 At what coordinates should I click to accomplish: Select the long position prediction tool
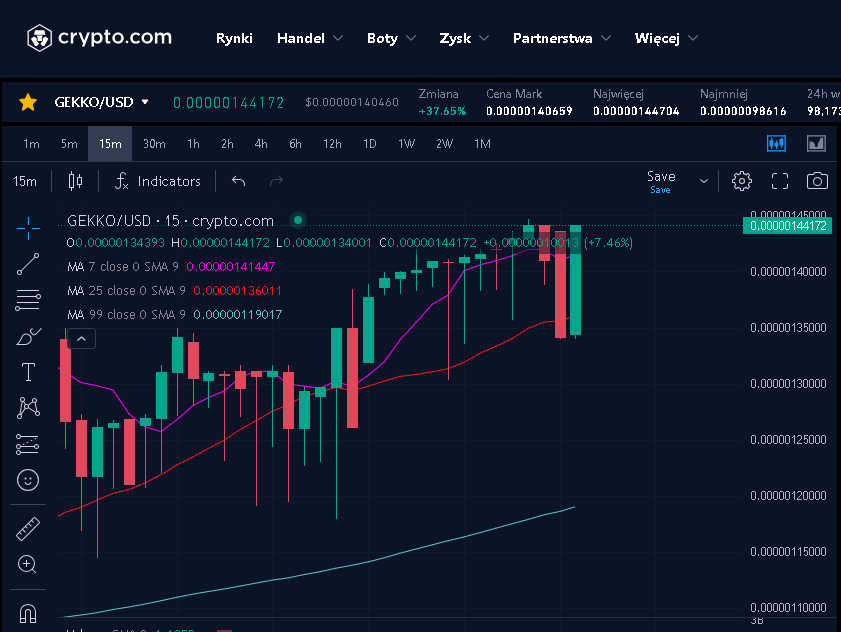[x=27, y=444]
